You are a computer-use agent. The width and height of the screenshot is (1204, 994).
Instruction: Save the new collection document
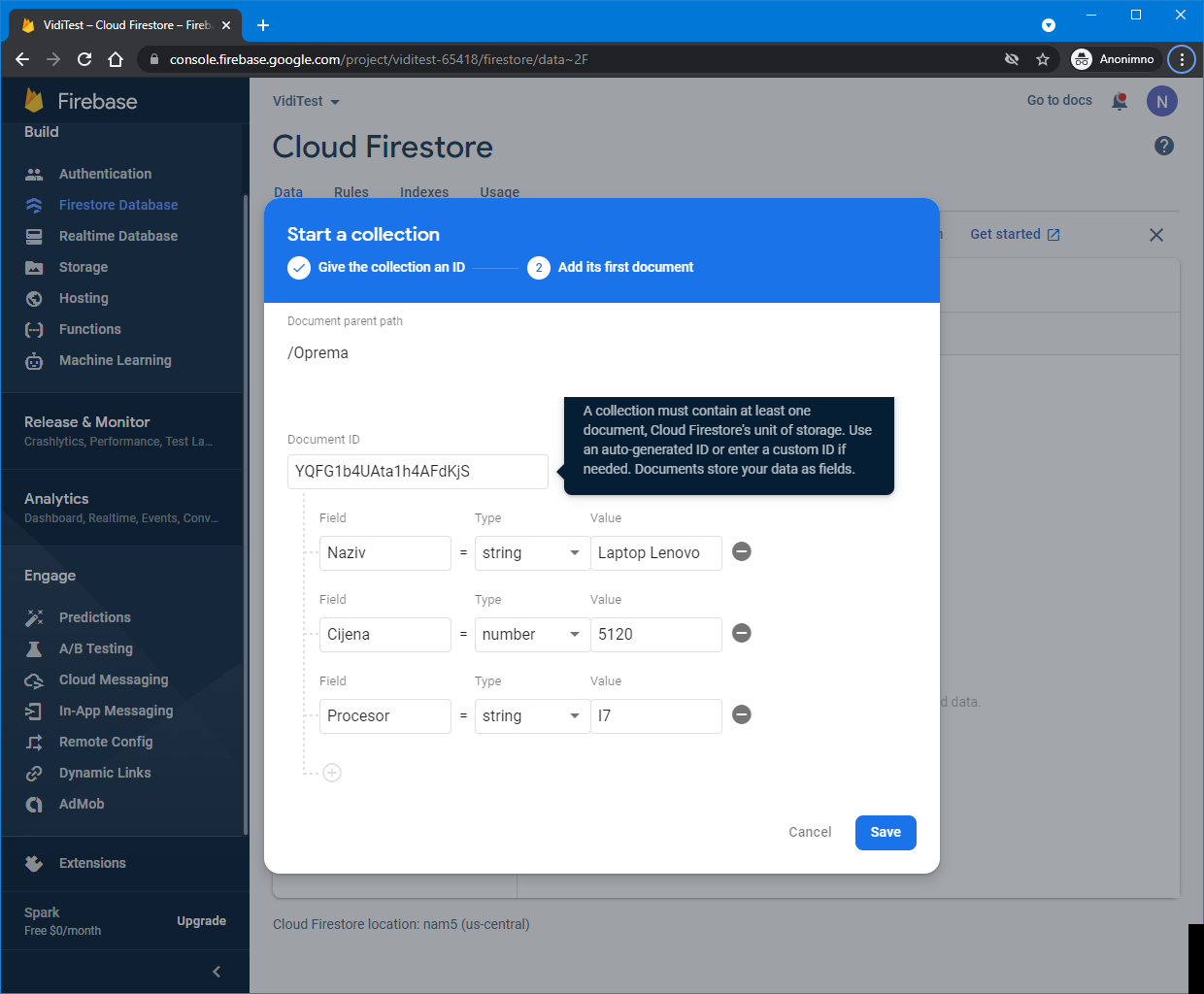(886, 833)
